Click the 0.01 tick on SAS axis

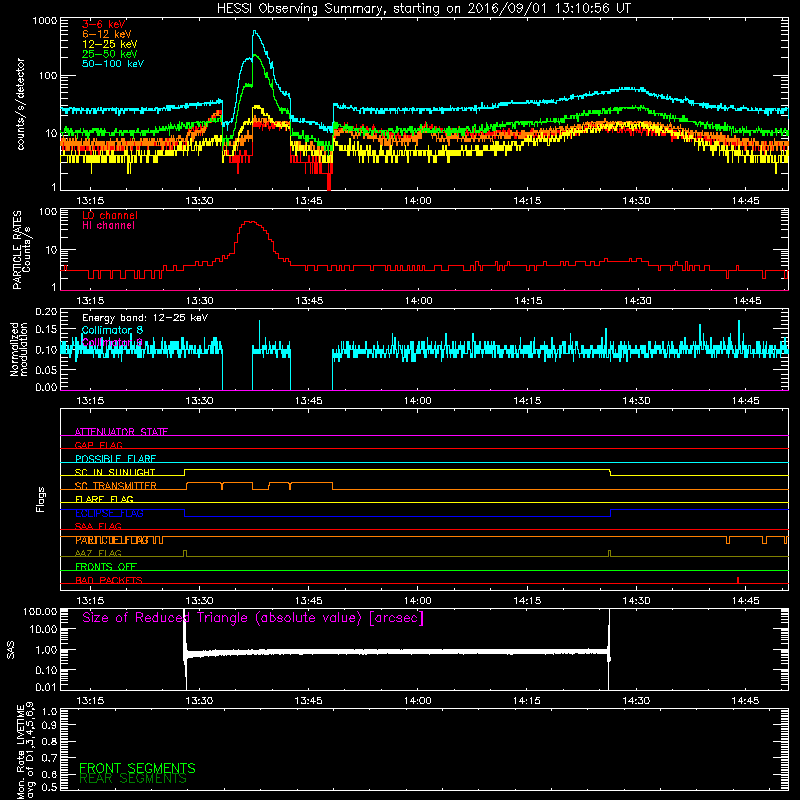(x=46, y=687)
